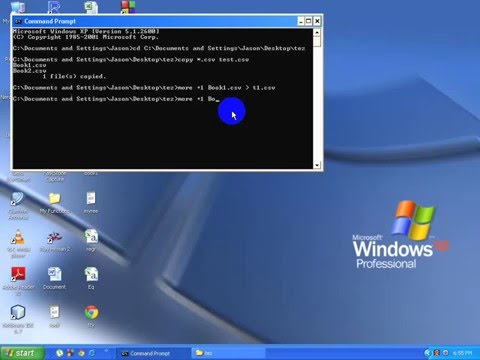
Task: Switch to Command Prompt in the taskbar
Action: pos(153,353)
